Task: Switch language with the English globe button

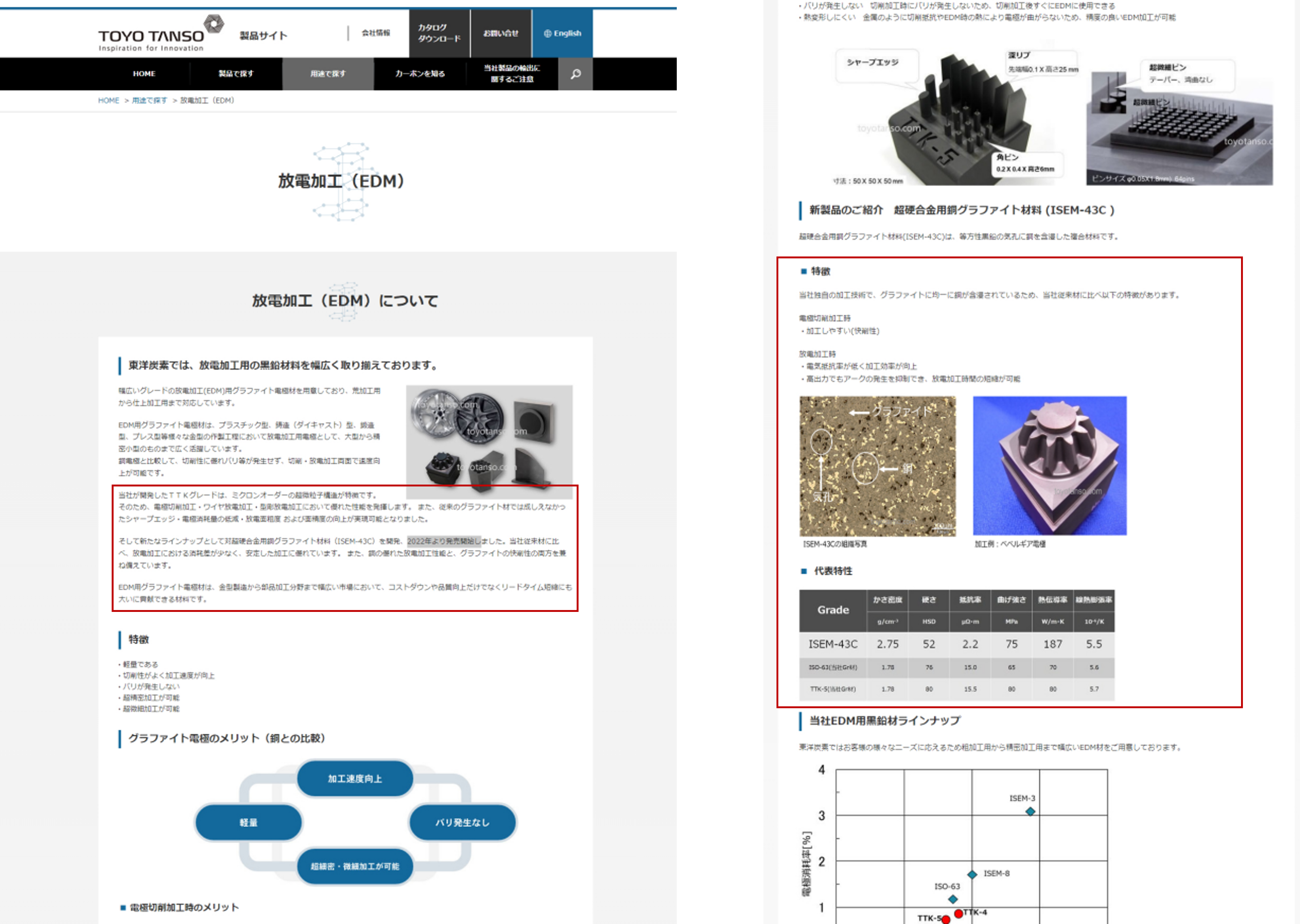Action: click(x=562, y=33)
